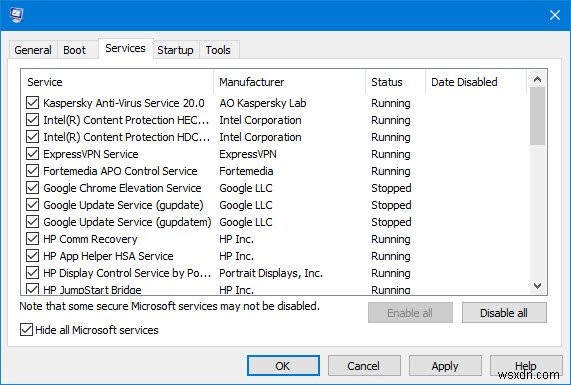
Task: Select Google Update Service (gupdatem) name
Action: pyautogui.click(x=127, y=222)
